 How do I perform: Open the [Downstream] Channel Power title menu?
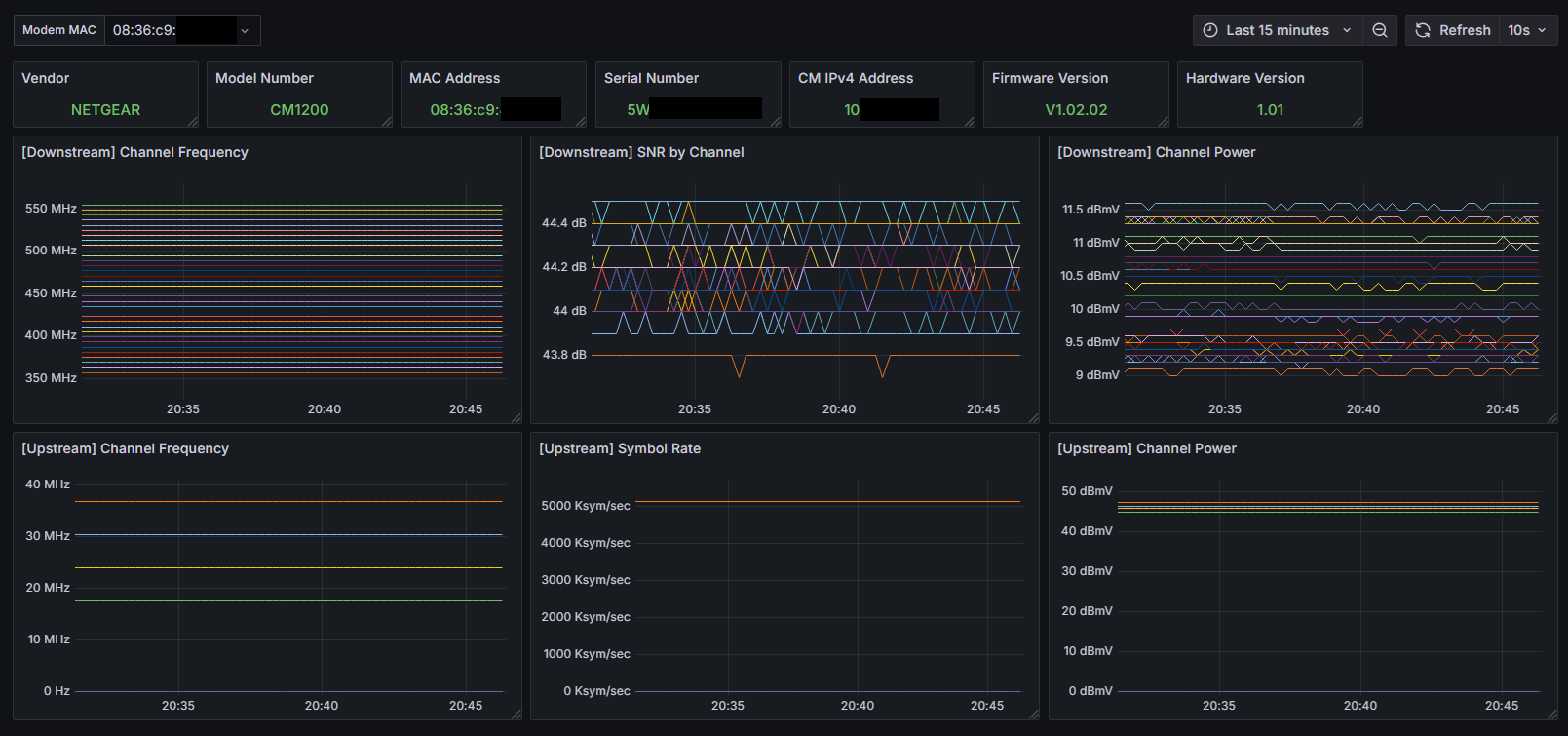click(1156, 152)
